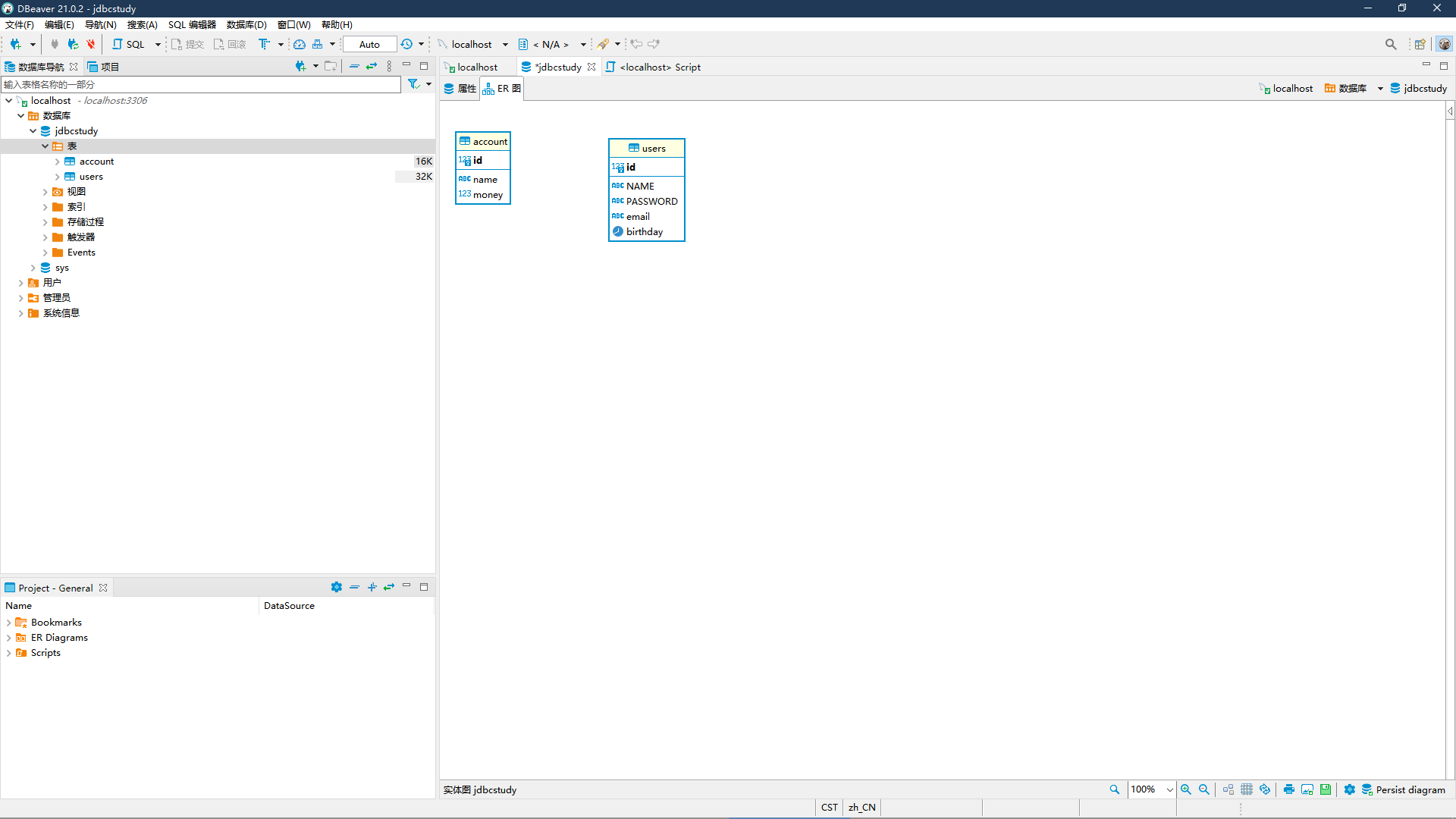Click the filter funnel icon in navigator

[x=413, y=84]
